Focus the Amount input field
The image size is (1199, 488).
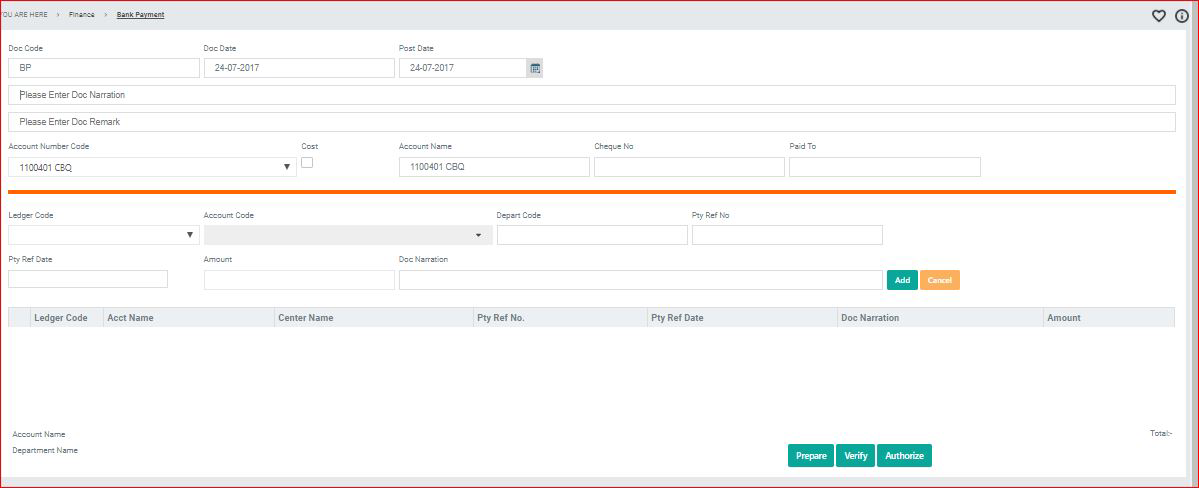[299, 280]
